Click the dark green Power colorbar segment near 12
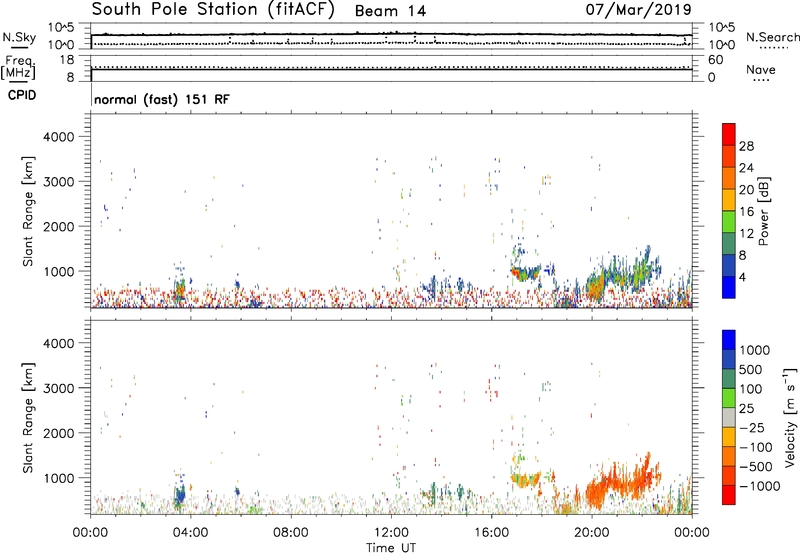 point(729,243)
